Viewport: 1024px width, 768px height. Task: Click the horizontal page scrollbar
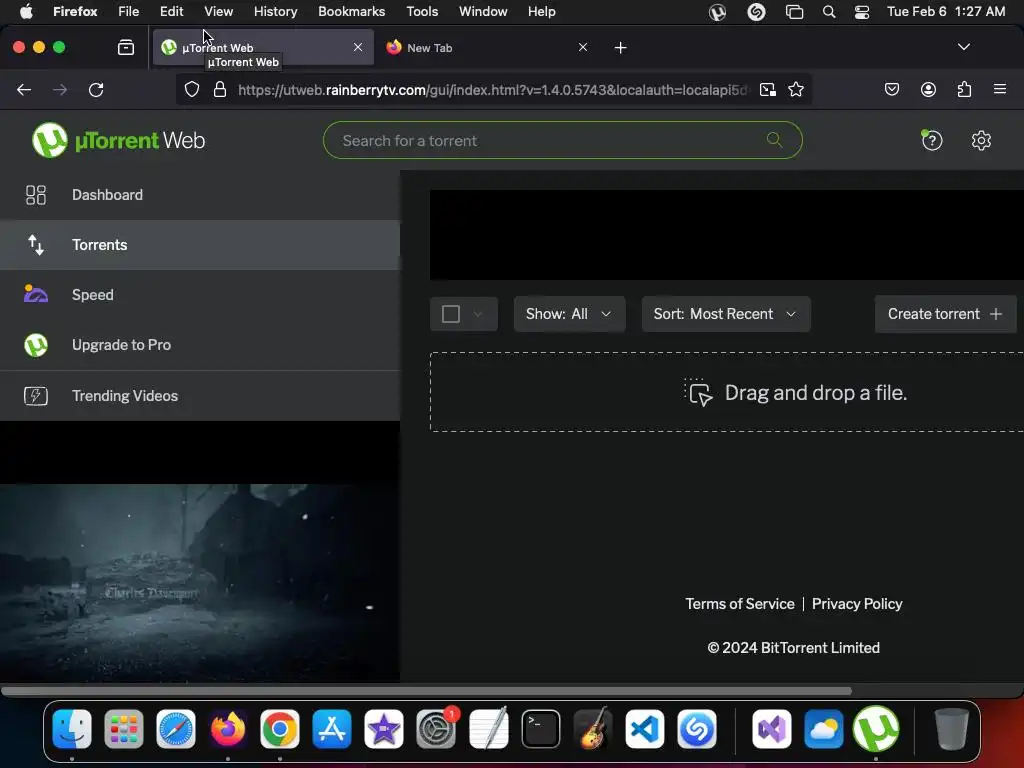pyautogui.click(x=426, y=691)
